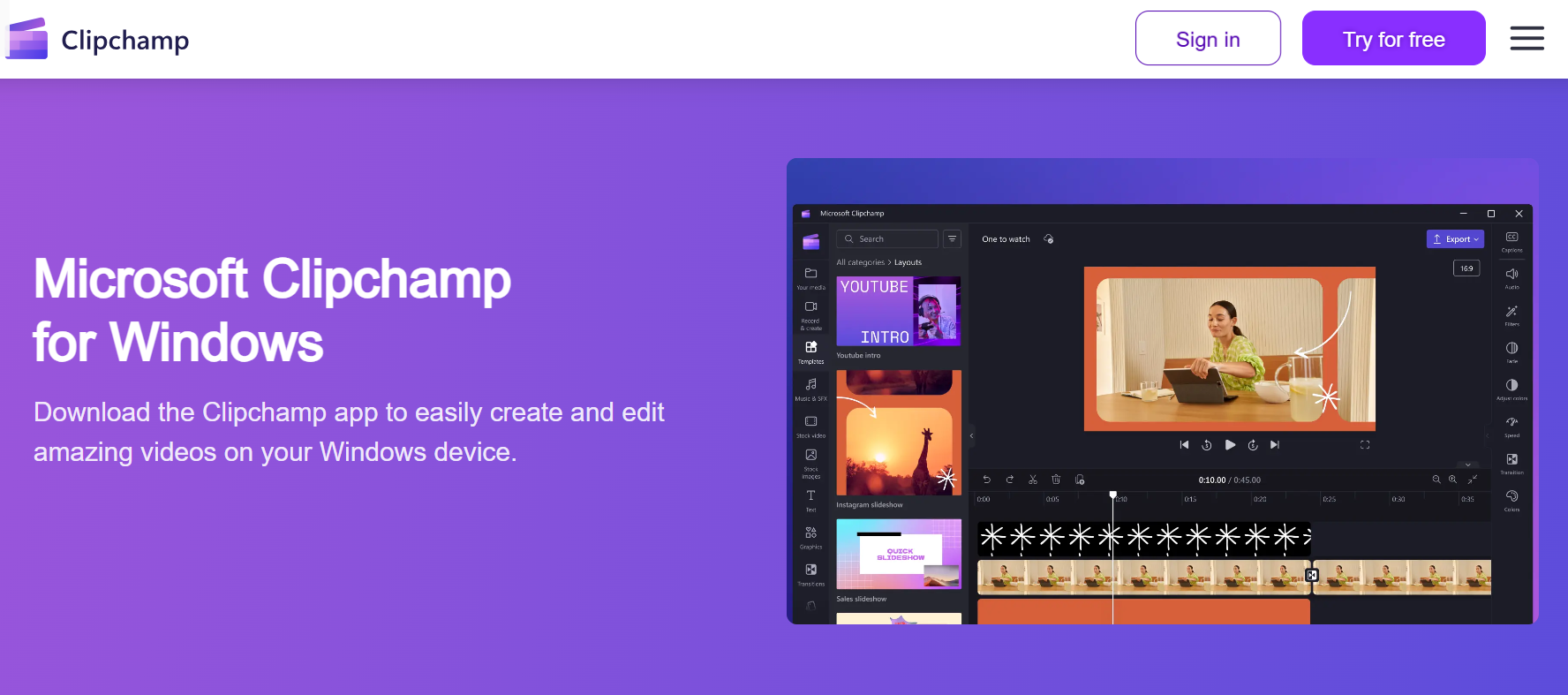The width and height of the screenshot is (1568, 695).
Task: Select the Text tool in sidebar
Action: (x=810, y=499)
